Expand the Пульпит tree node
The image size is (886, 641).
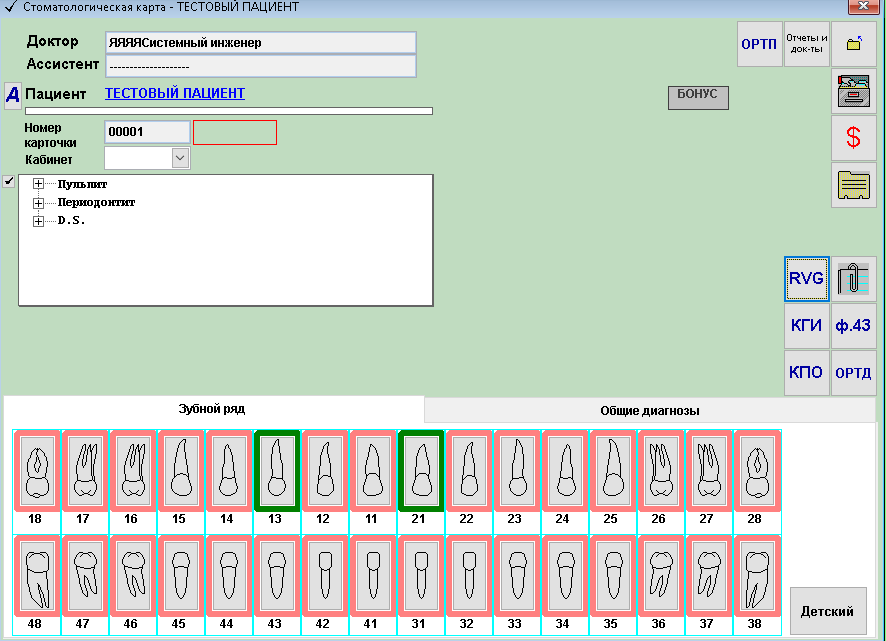tap(39, 185)
